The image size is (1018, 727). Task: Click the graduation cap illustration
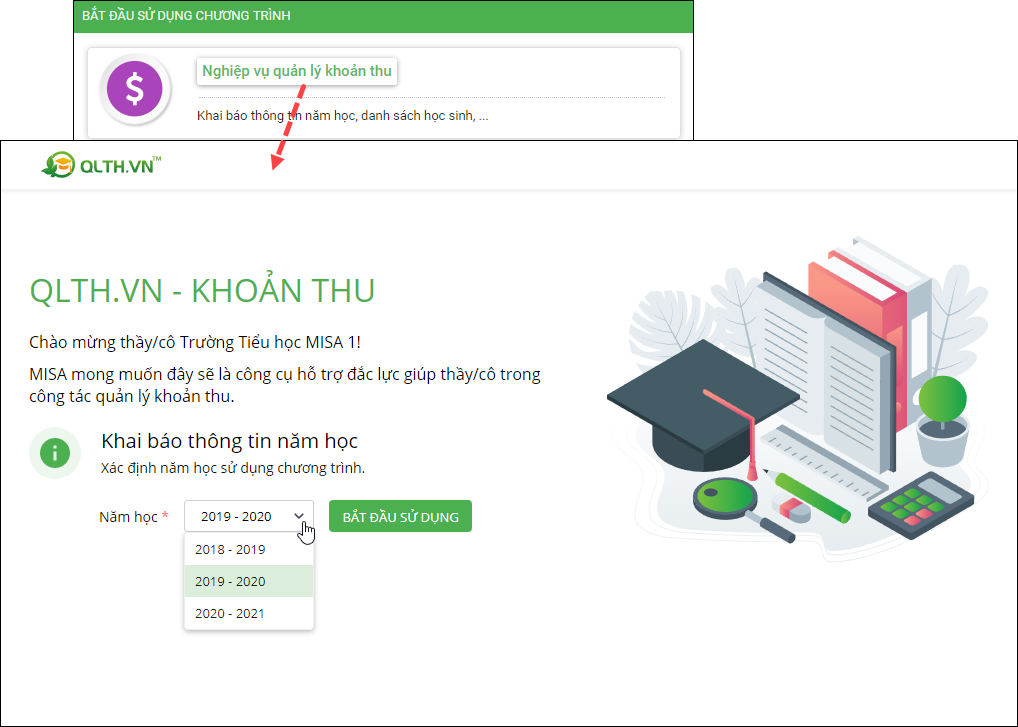703,408
